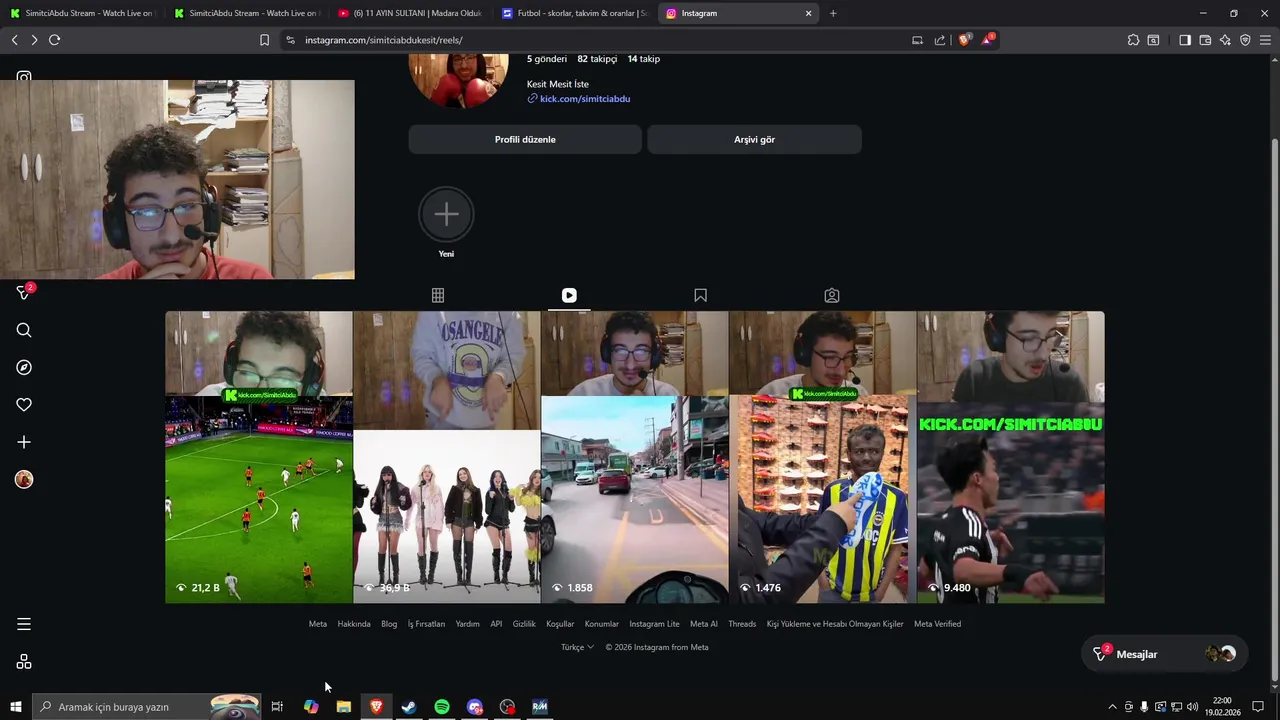Bookmark page with address bar bookmark icon
Screen dimensions: 1280x720
tap(264, 40)
